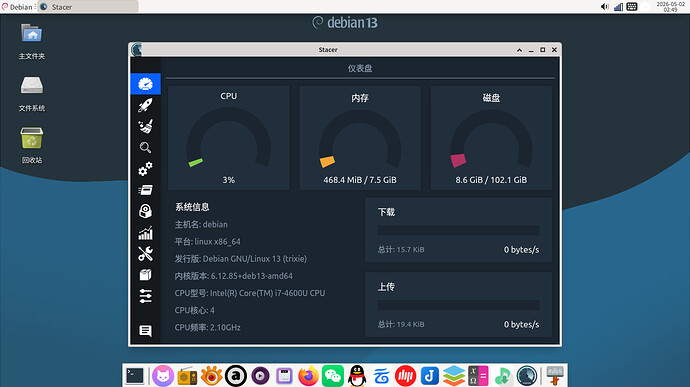
Task: Click download '总计: 15.7 KiB' text
Action: [401, 249]
